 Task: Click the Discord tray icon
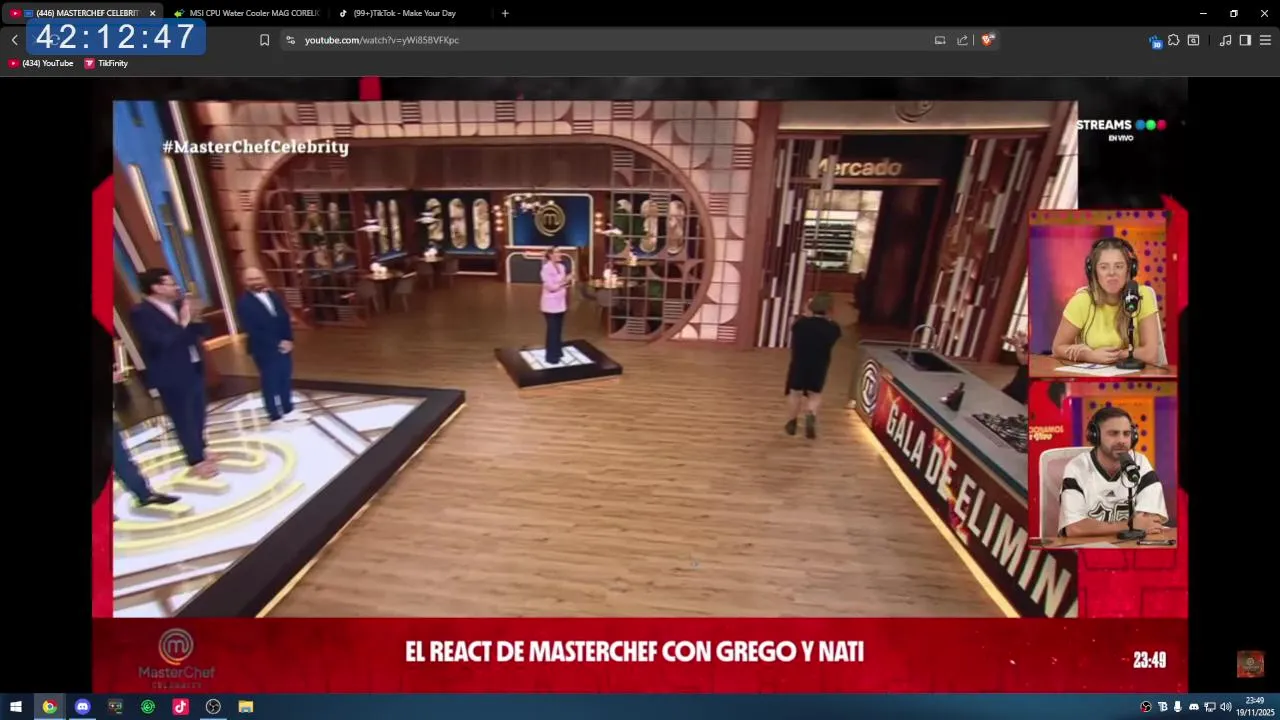[x=1194, y=707]
